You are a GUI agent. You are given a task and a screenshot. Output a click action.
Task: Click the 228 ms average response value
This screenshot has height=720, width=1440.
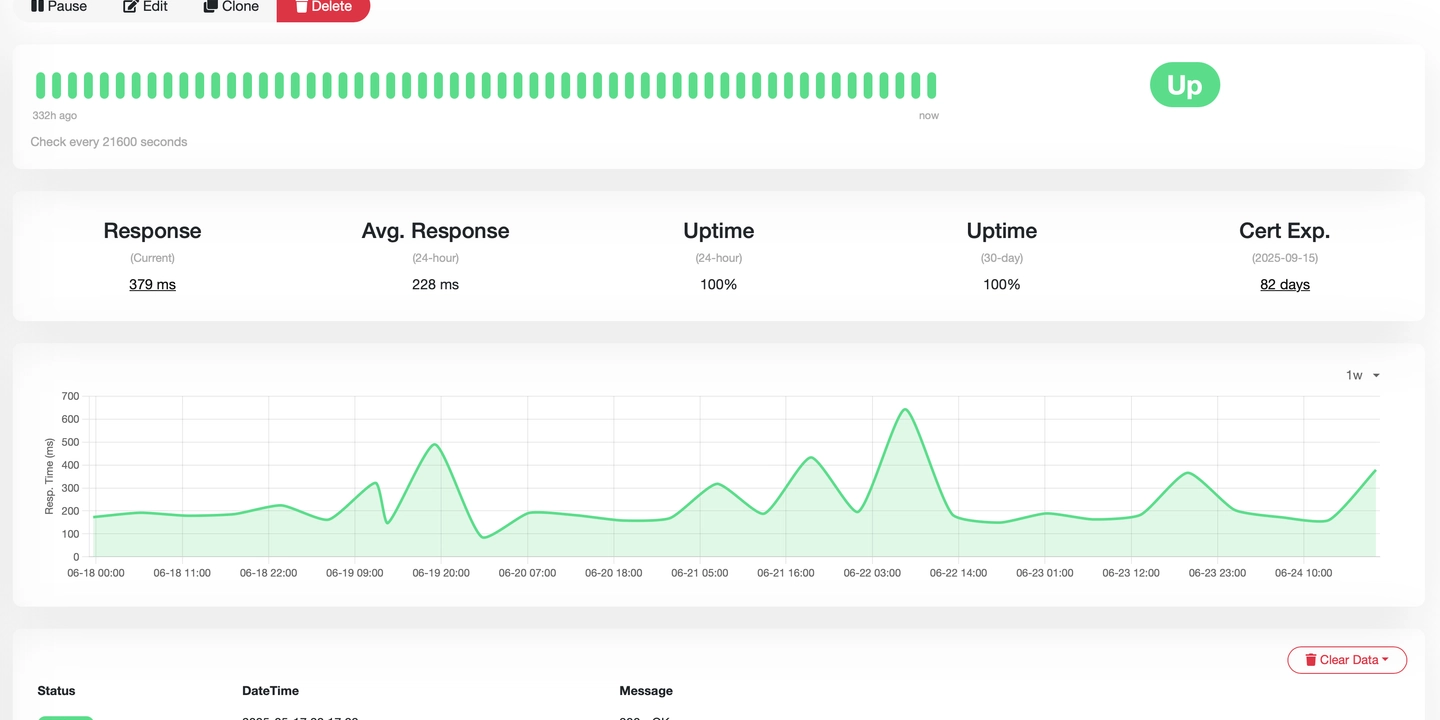point(436,285)
